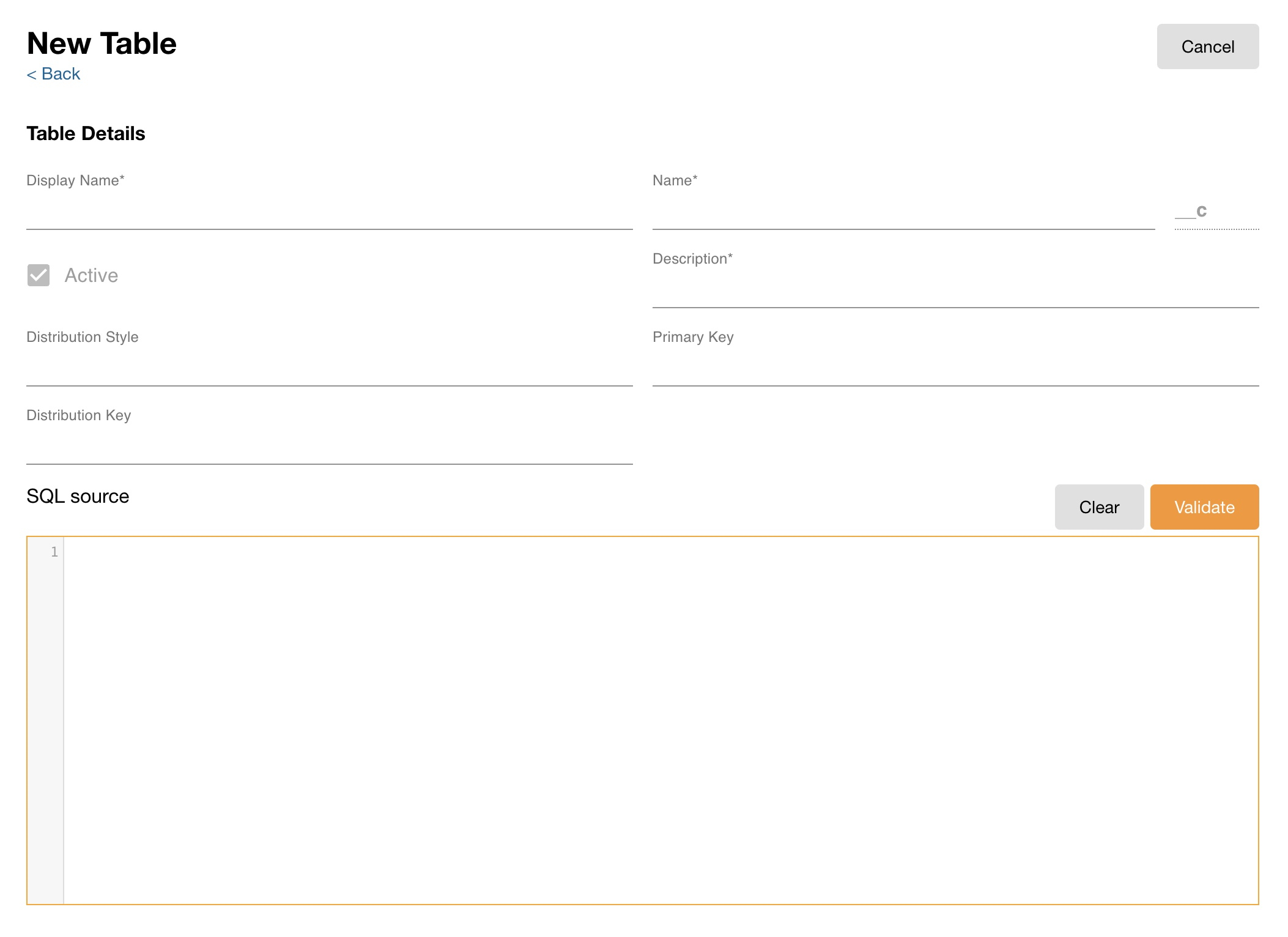Click the 'Active' checkbox label text
Image resolution: width=1288 pixels, height=937 pixels.
pos(91,275)
